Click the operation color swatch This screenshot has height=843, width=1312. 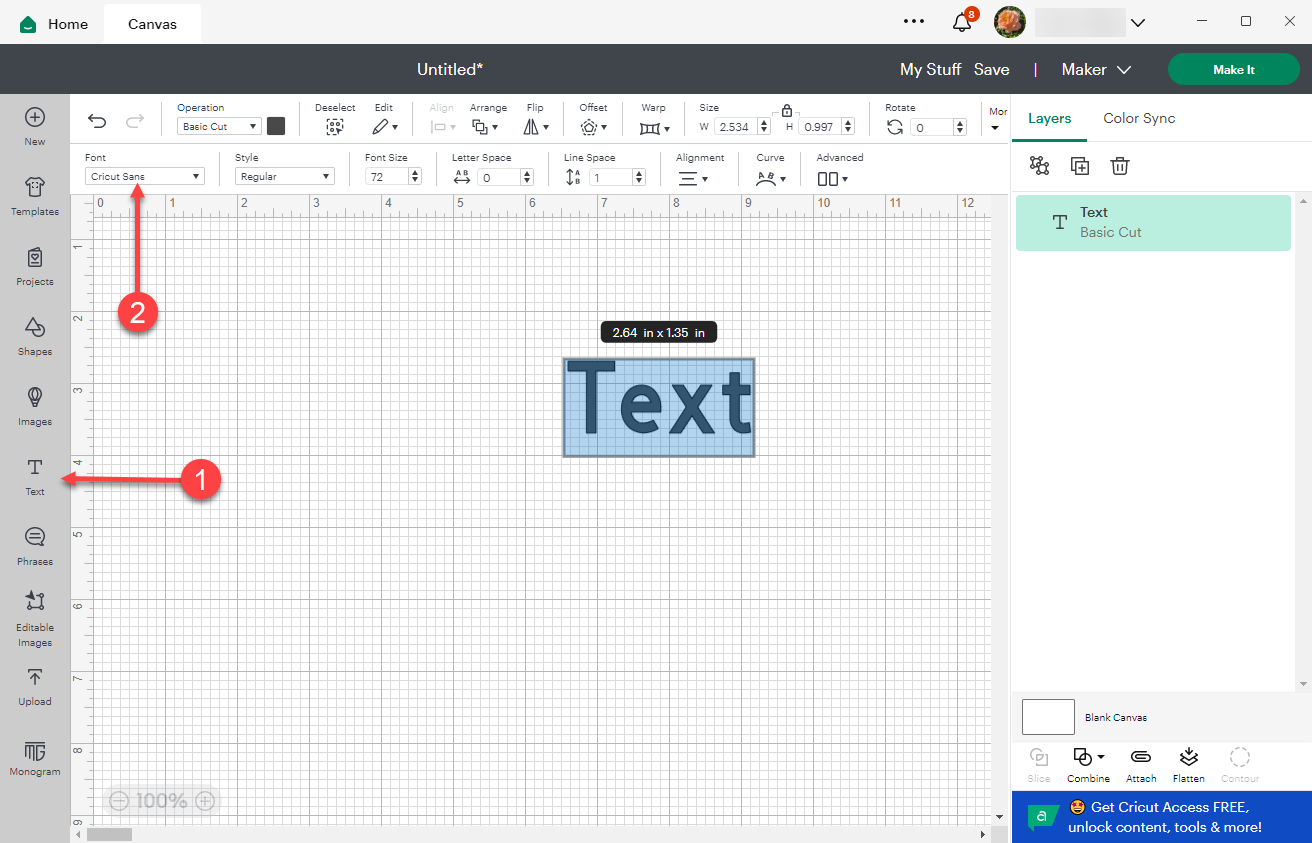point(276,126)
